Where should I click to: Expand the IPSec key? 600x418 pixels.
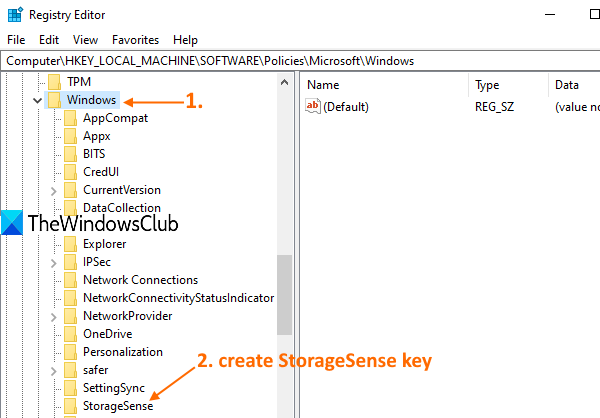click(53, 262)
